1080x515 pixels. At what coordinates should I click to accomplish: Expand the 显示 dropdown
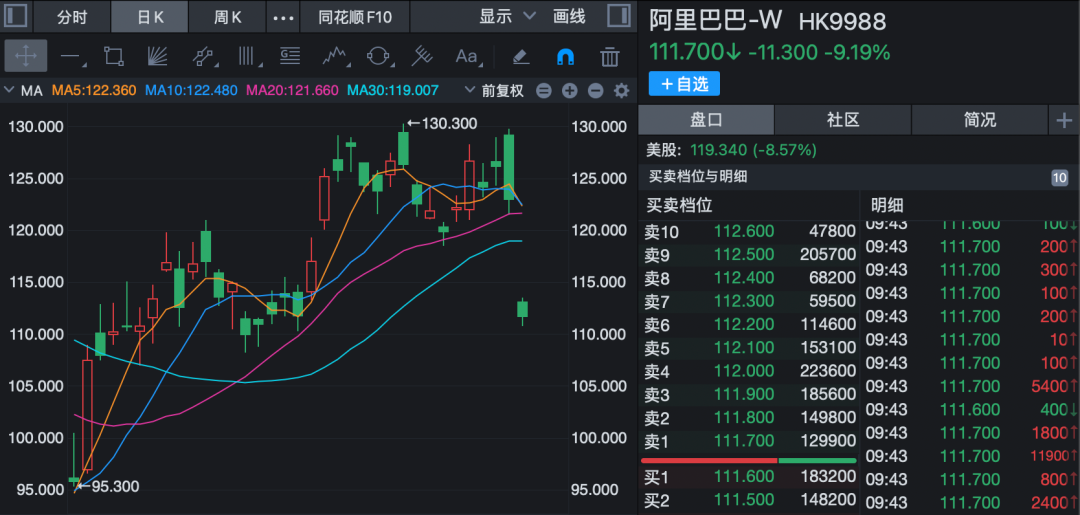point(508,17)
